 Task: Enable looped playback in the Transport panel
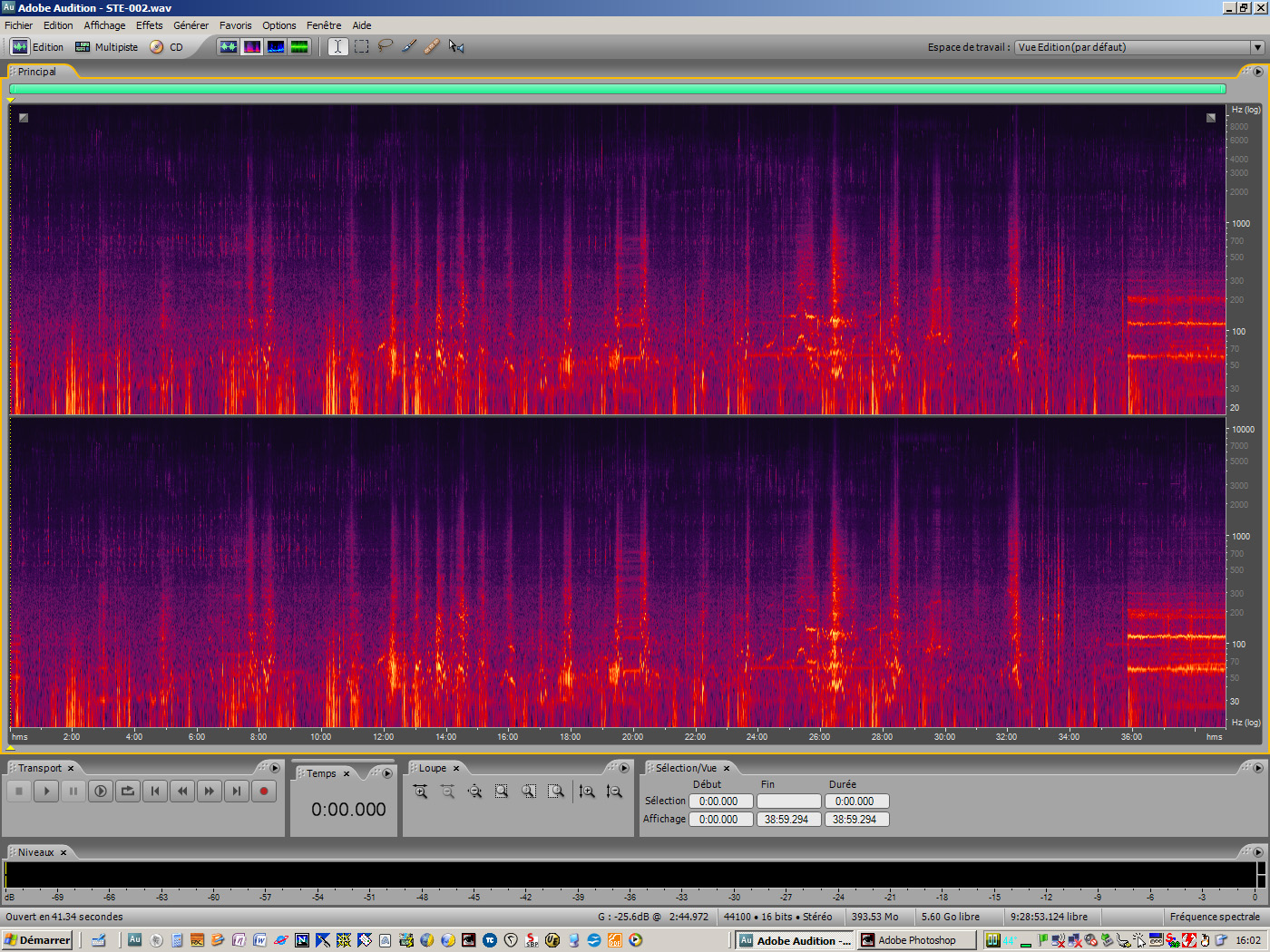pyautogui.click(x=128, y=791)
